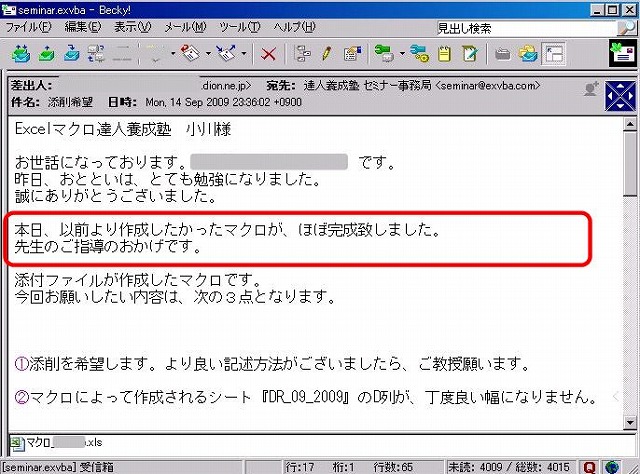Click the forward message icon with arrows
Viewport: 640px width, 474px height.
point(226,53)
